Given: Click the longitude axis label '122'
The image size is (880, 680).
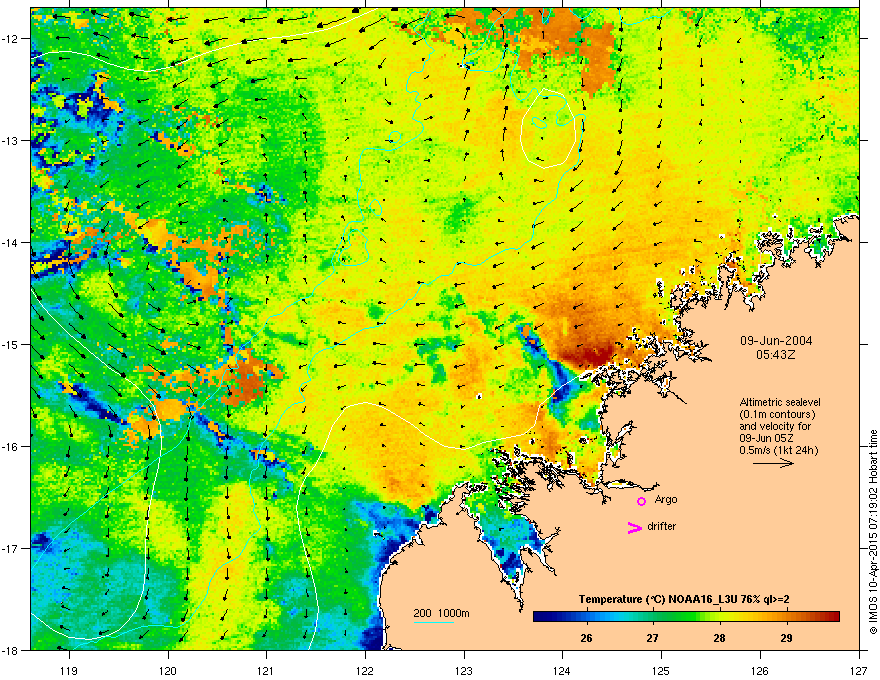Looking at the screenshot, I should pyautogui.click(x=365, y=670).
